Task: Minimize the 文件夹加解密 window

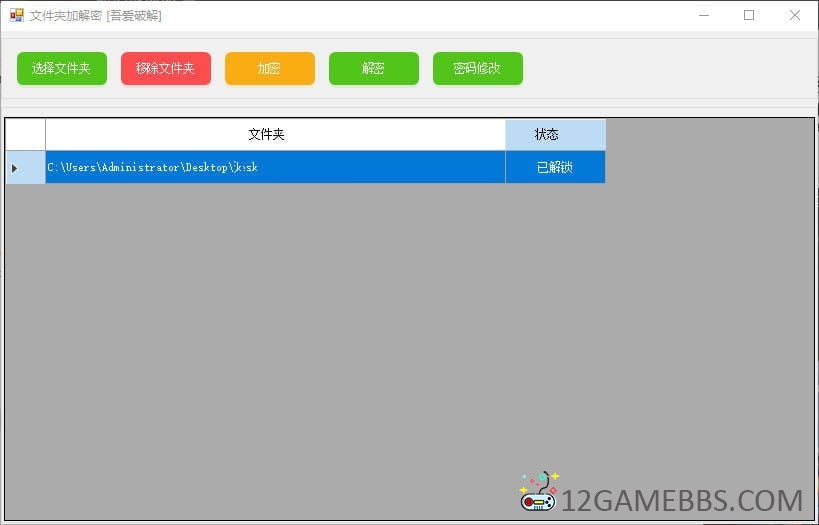Action: (x=703, y=15)
